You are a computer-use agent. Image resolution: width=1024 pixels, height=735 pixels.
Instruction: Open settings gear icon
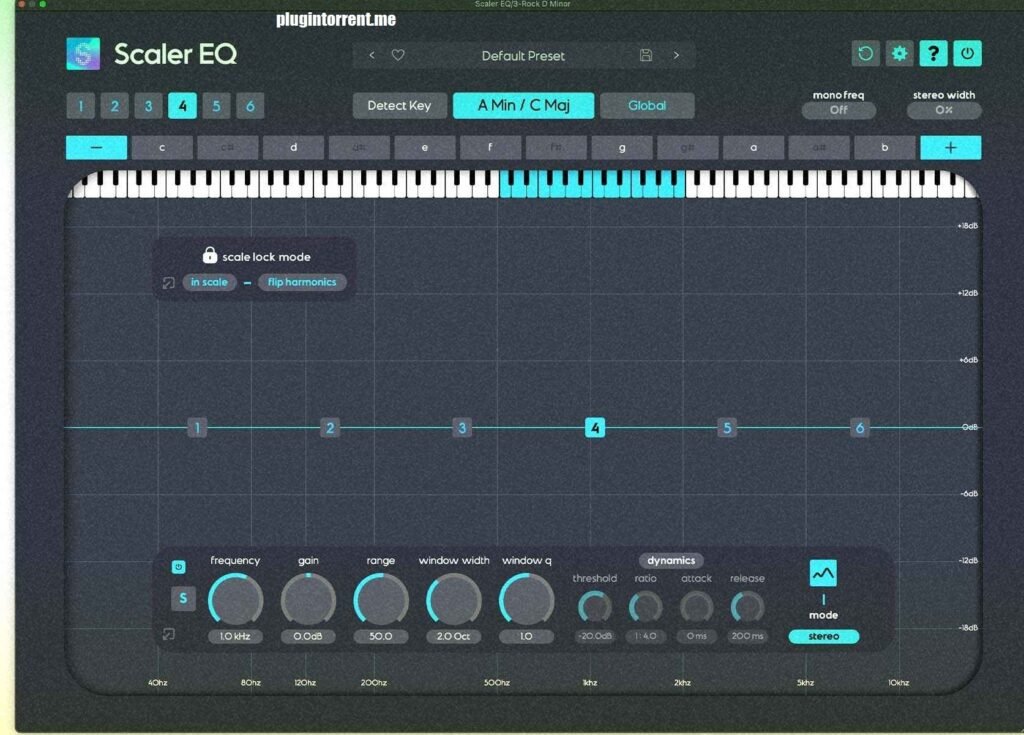899,54
